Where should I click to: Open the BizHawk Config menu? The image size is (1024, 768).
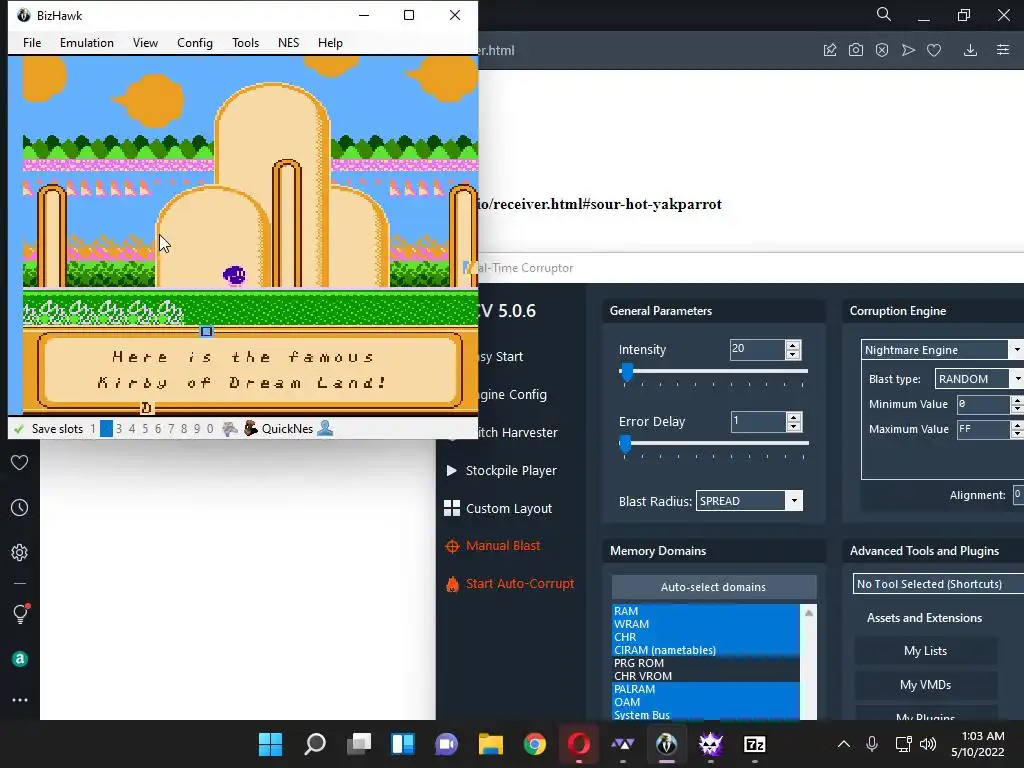coord(195,42)
